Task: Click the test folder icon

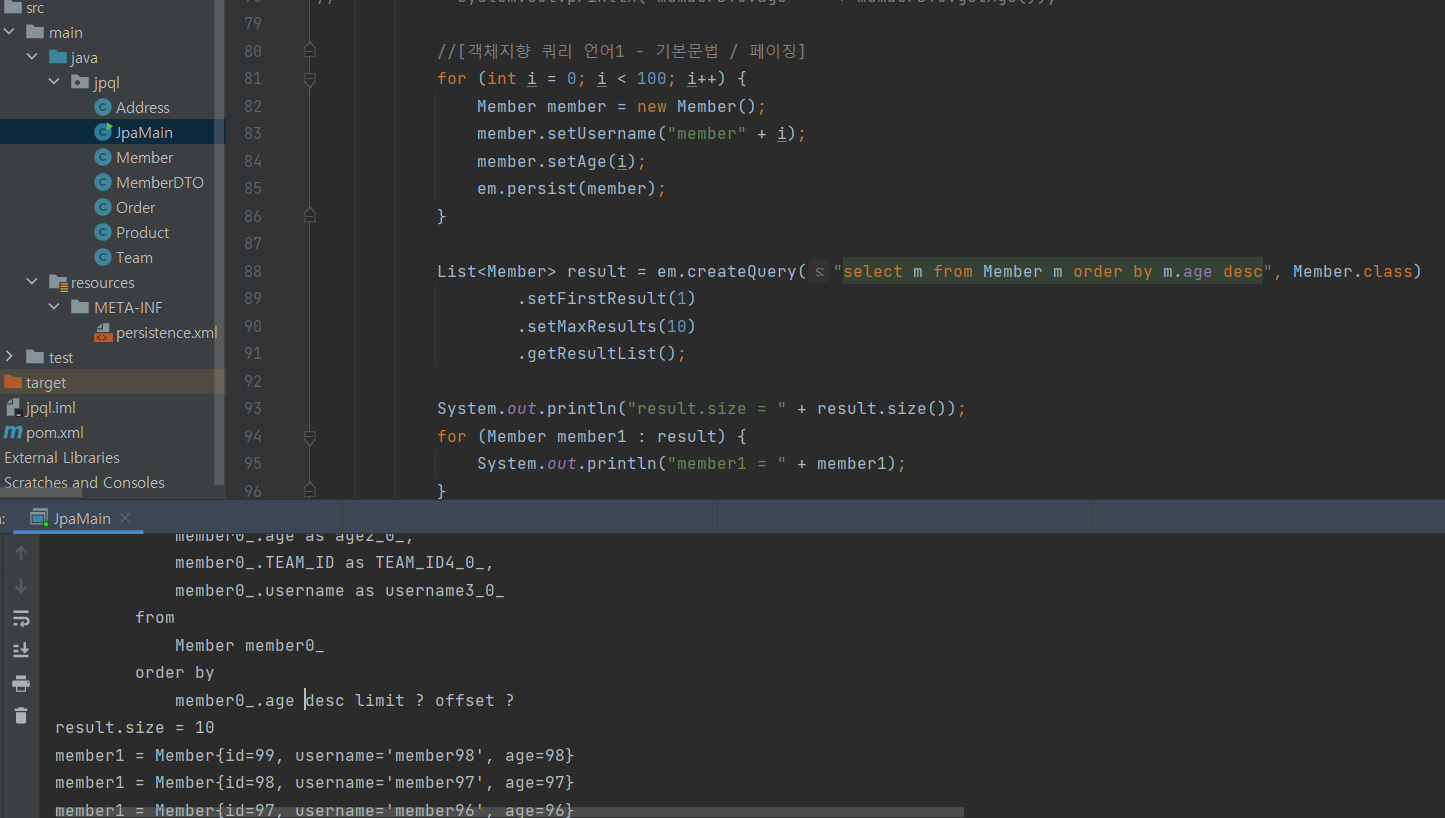Action: [35, 357]
